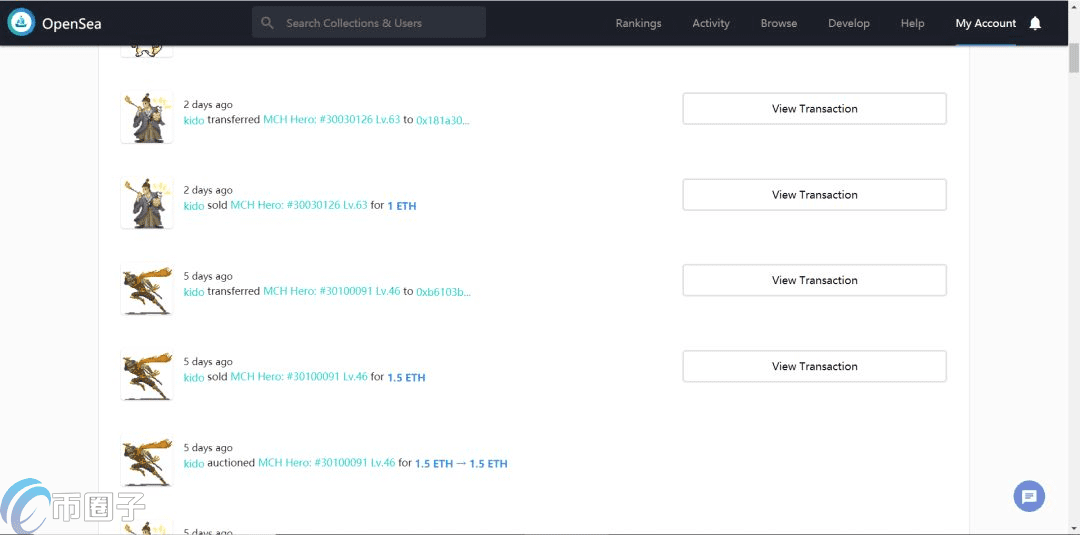The image size is (1080, 535).
Task: Focus the Search Collections & Users field
Action: point(368,23)
